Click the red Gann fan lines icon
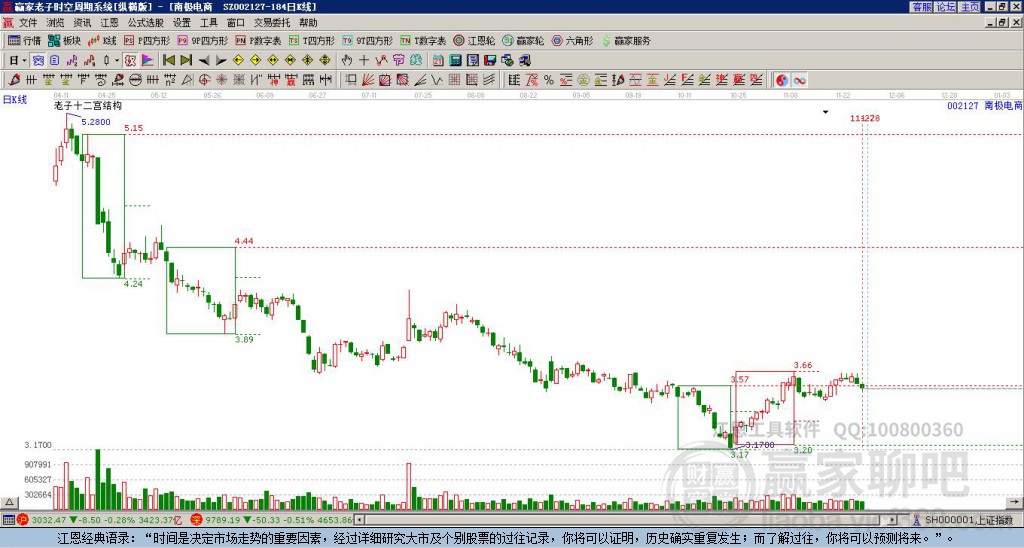 coord(368,80)
